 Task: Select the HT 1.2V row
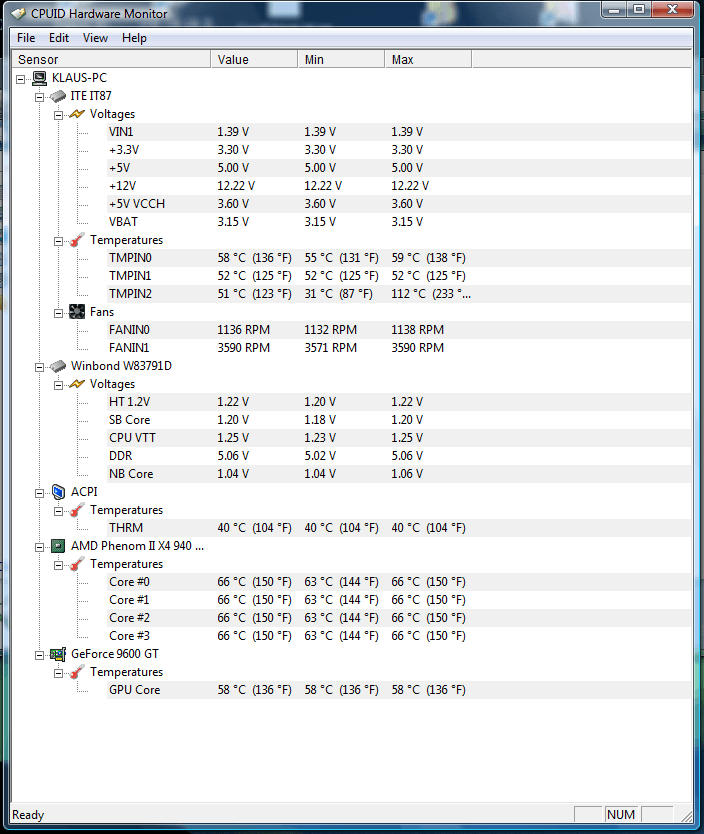399,402
